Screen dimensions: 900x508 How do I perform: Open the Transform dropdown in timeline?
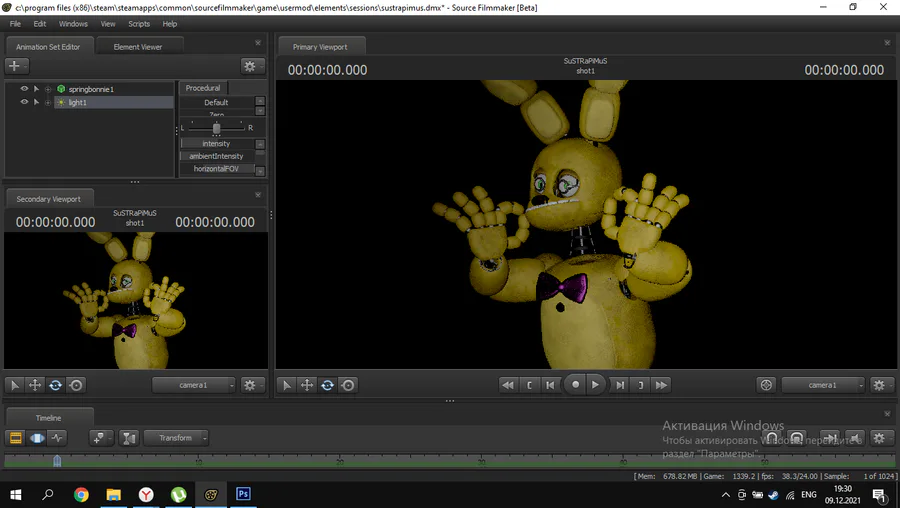[x=177, y=437]
